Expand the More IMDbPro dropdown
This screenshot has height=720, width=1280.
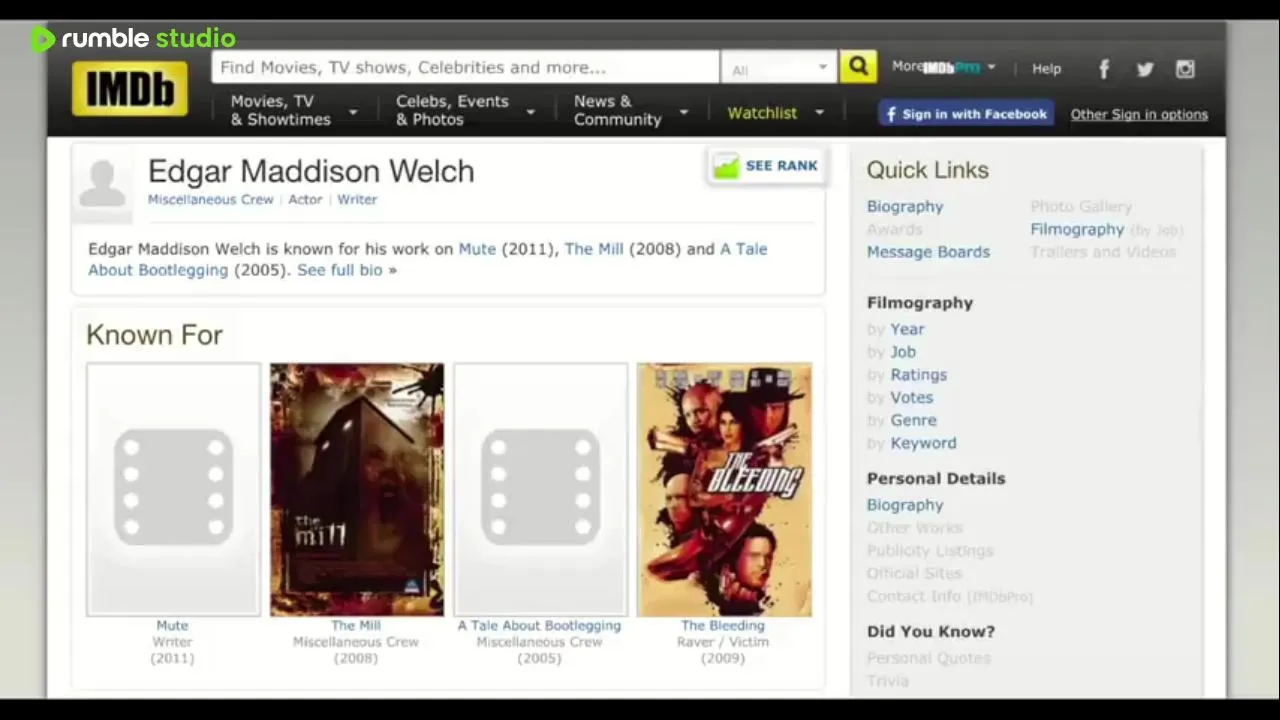click(x=943, y=67)
